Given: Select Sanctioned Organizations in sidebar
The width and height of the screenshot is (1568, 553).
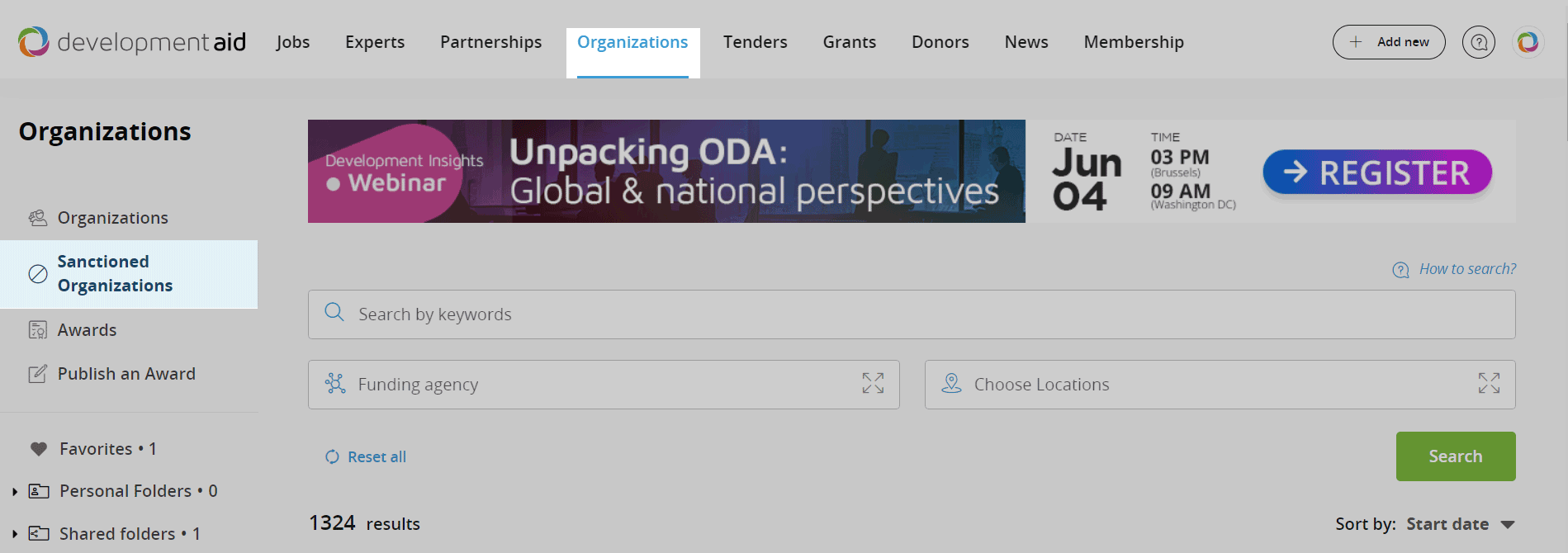Looking at the screenshot, I should [x=129, y=274].
